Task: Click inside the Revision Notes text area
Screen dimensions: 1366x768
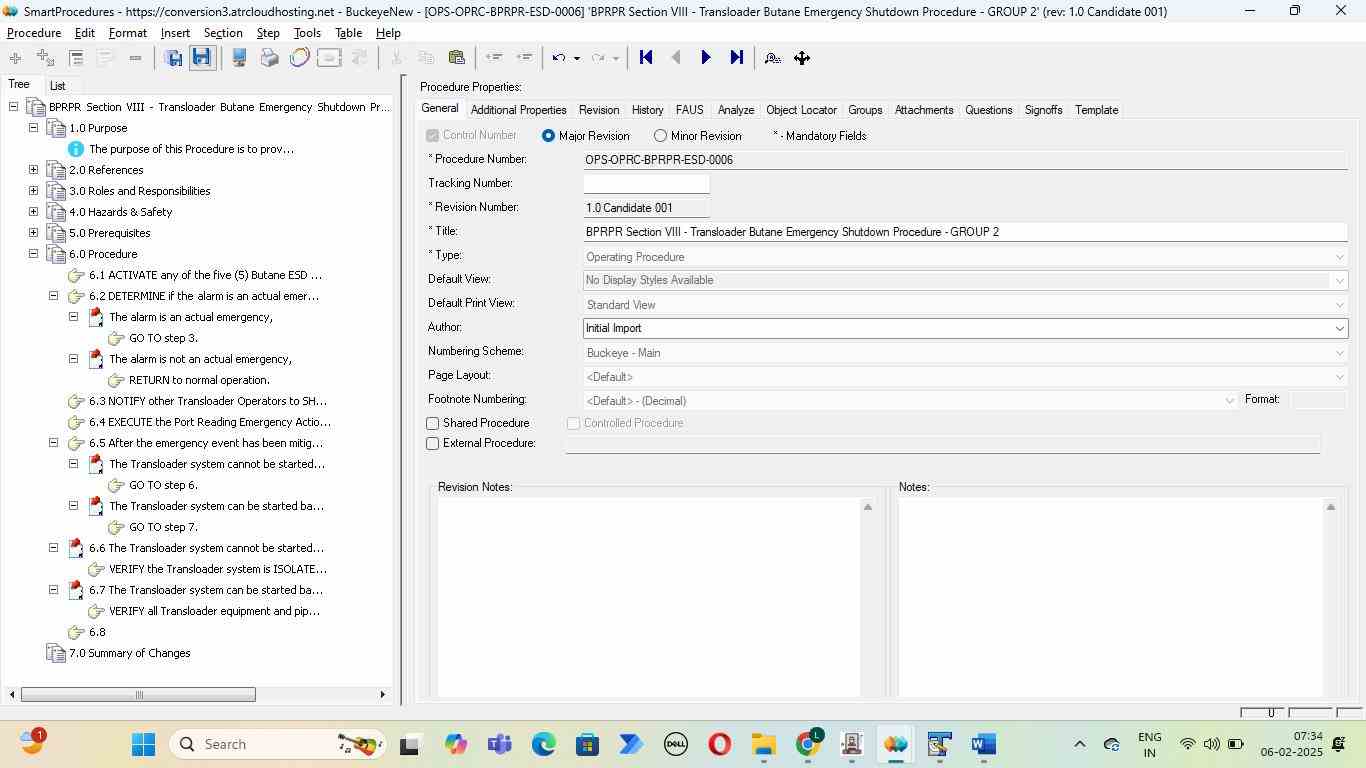Action: [649, 597]
